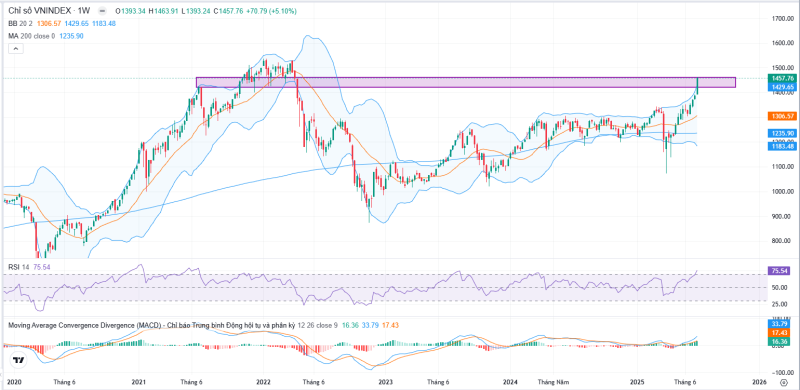Image resolution: width=800 pixels, height=390 pixels.
Task: Click the blue 33.79 MACD axis tag
Action: point(779,323)
